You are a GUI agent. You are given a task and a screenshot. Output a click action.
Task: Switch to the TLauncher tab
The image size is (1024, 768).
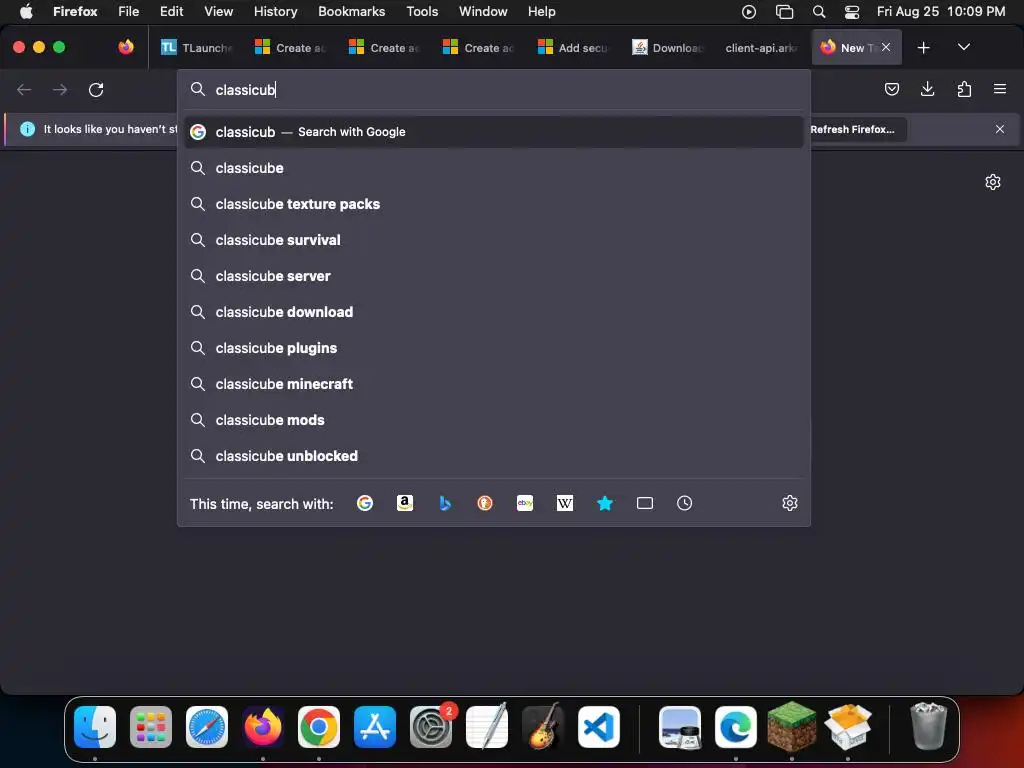point(197,48)
